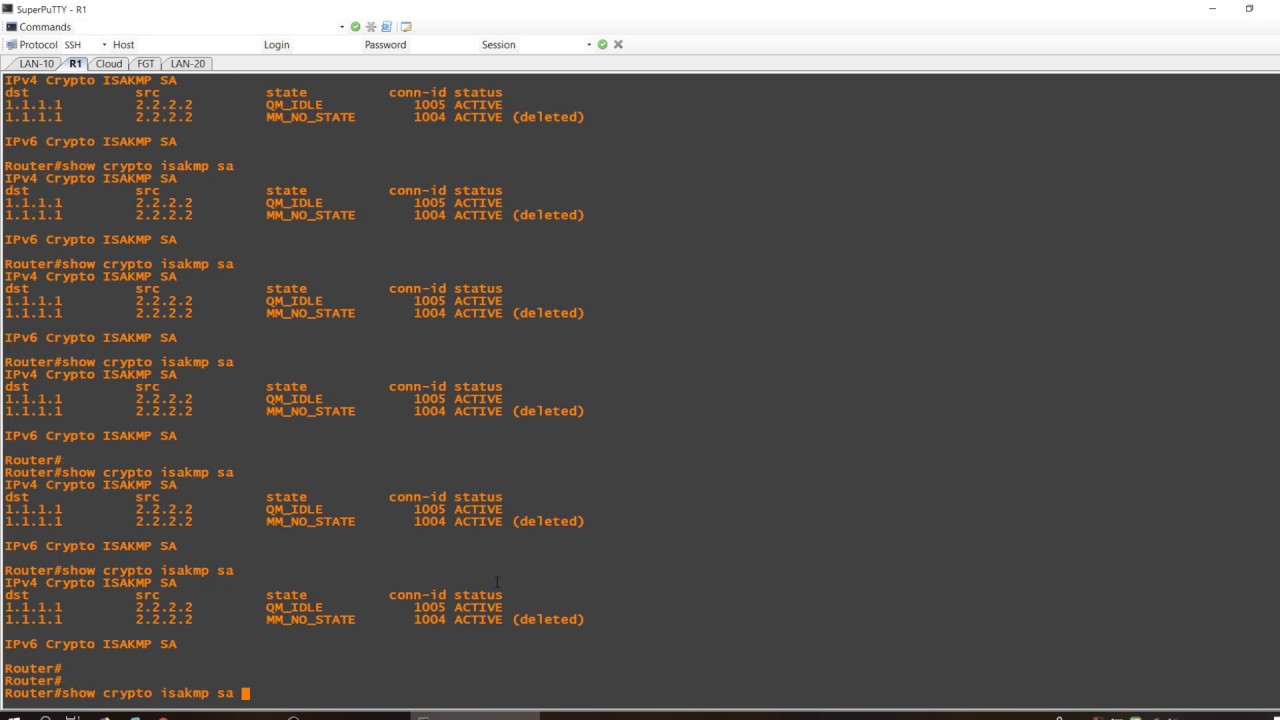1280x720 pixels.
Task: Click the gray X icon on the connection bar
Action: coord(618,44)
